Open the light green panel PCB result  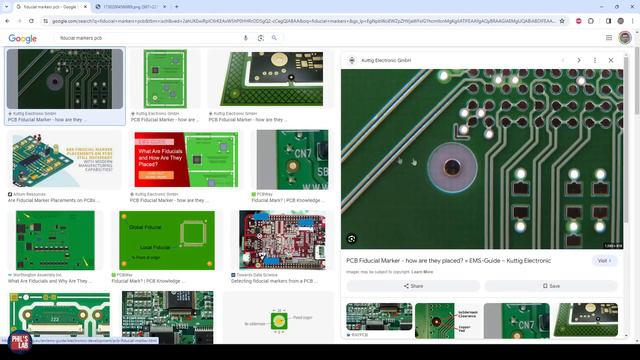(x=165, y=79)
